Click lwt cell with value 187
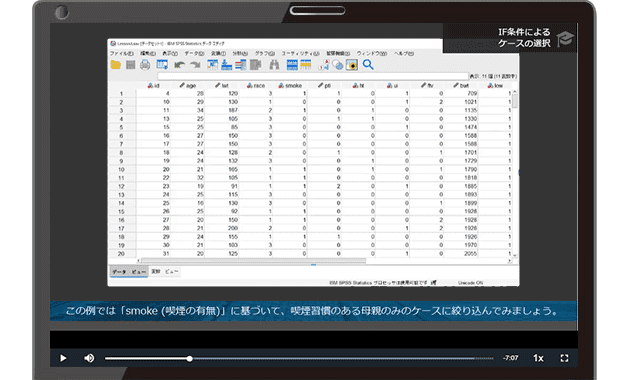The width and height of the screenshot is (630, 380). [222, 110]
